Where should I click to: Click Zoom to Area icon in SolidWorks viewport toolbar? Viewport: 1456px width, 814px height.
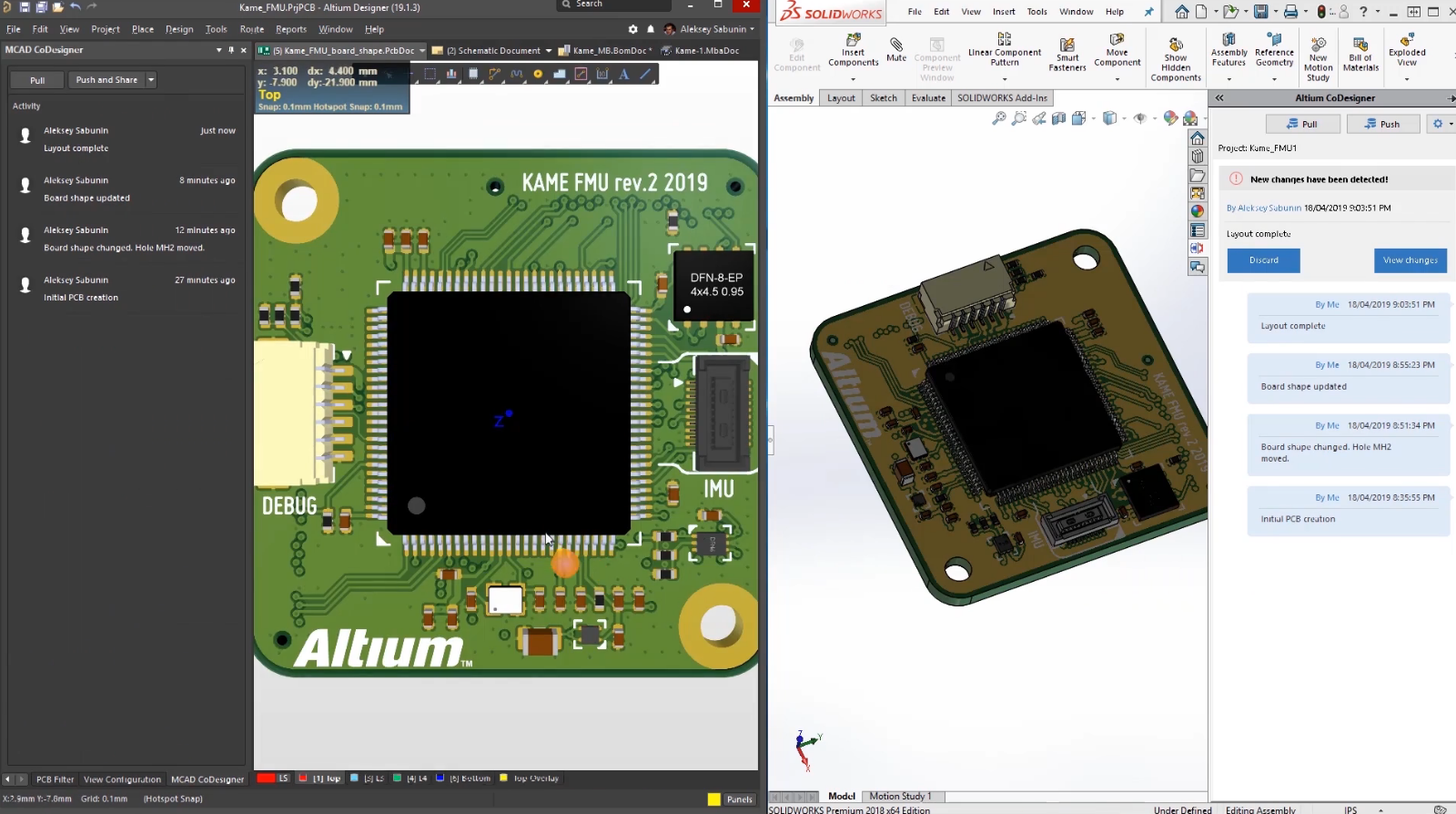click(1019, 117)
